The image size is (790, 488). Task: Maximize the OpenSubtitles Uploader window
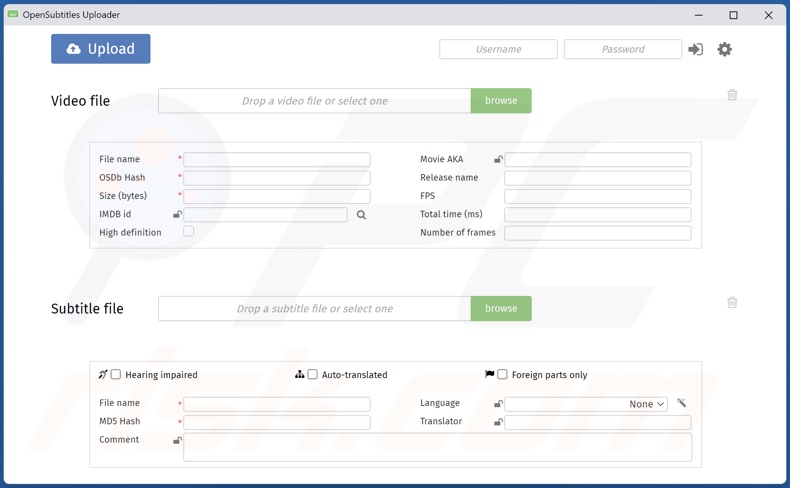tap(734, 15)
